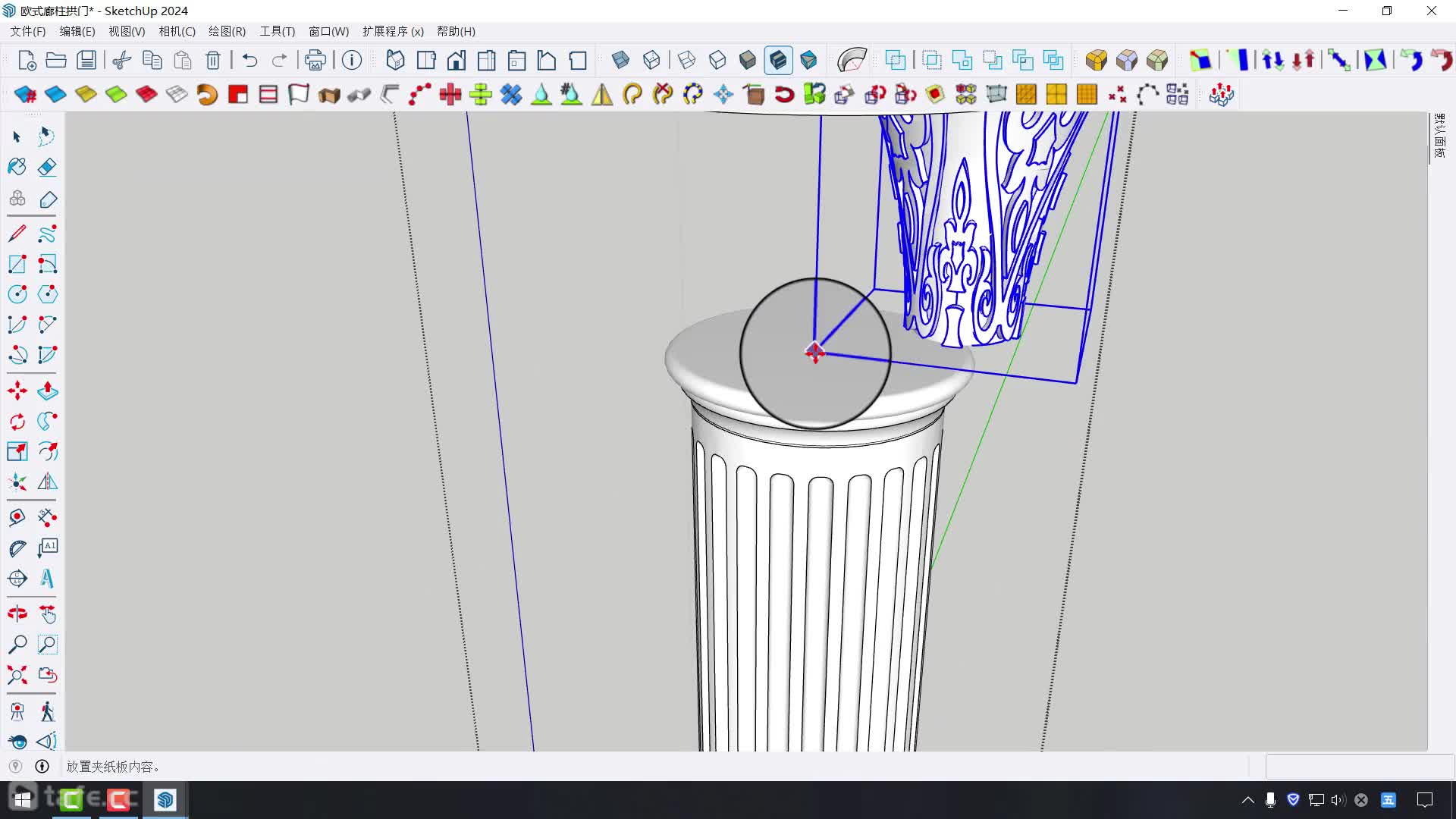Click the Open folder icon
1456x819 pixels.
pos(56,60)
